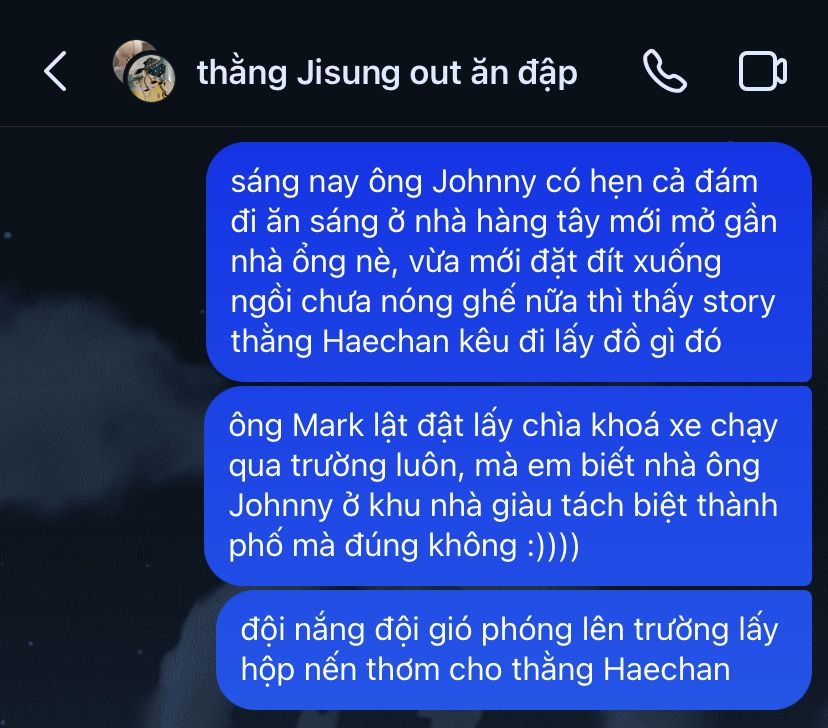Select the message starting "sáng nay ông Johnny"
Image resolution: width=828 pixels, height=728 pixels.
pos(509,261)
